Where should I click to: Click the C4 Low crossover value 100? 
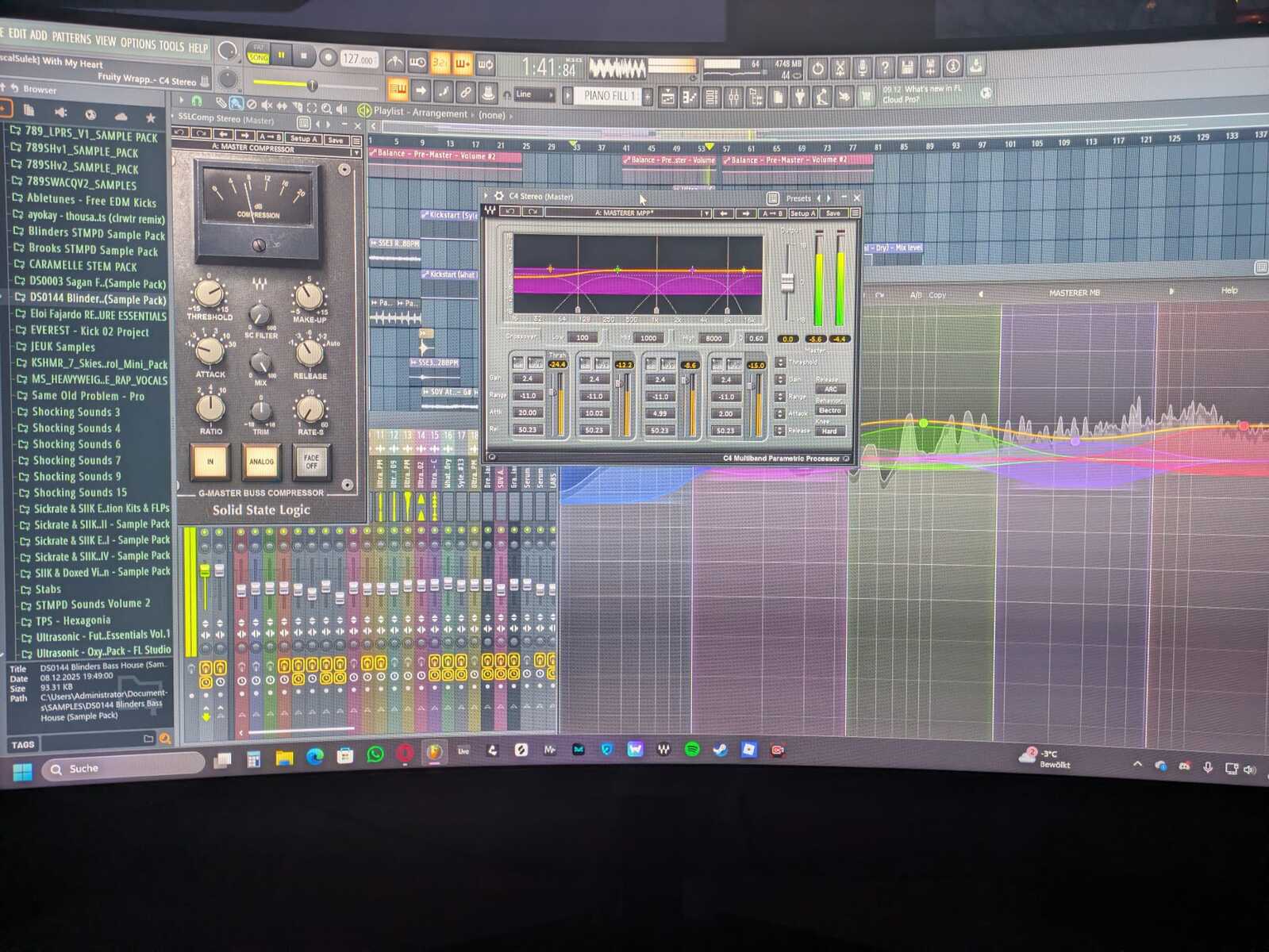pyautogui.click(x=583, y=337)
